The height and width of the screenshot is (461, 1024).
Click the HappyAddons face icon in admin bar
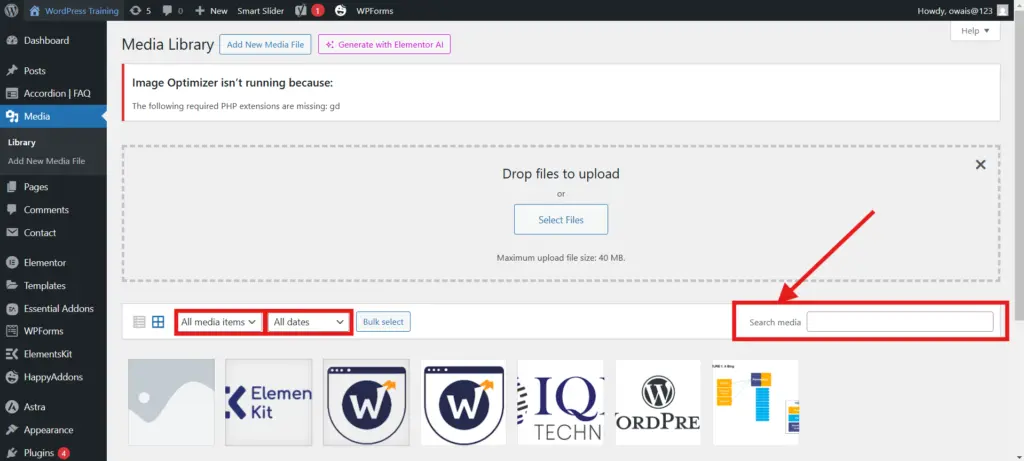click(340, 10)
